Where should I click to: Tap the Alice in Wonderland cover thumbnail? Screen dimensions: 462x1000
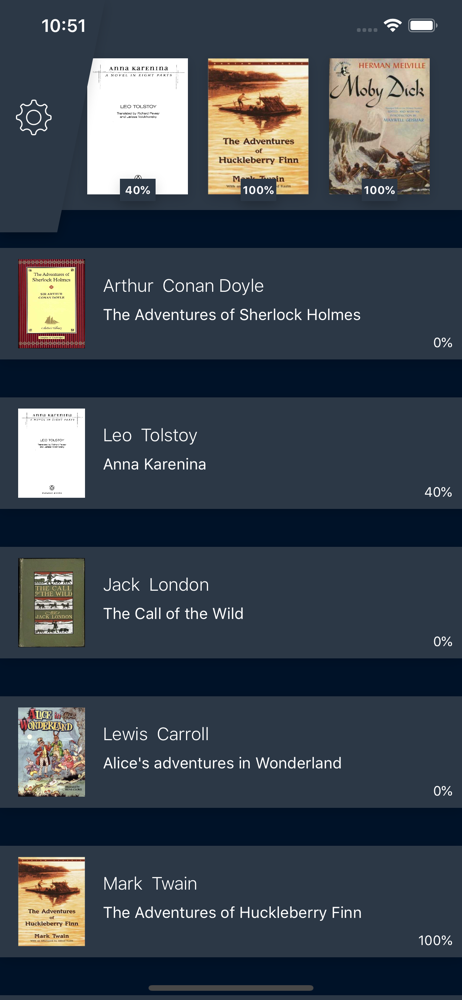pos(51,752)
